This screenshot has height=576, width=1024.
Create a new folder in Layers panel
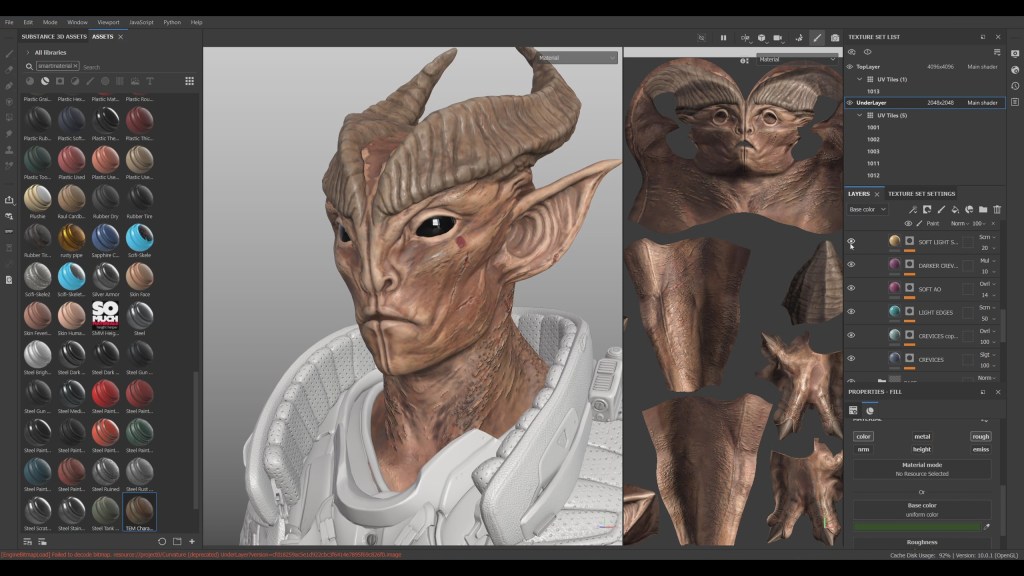[x=983, y=210]
